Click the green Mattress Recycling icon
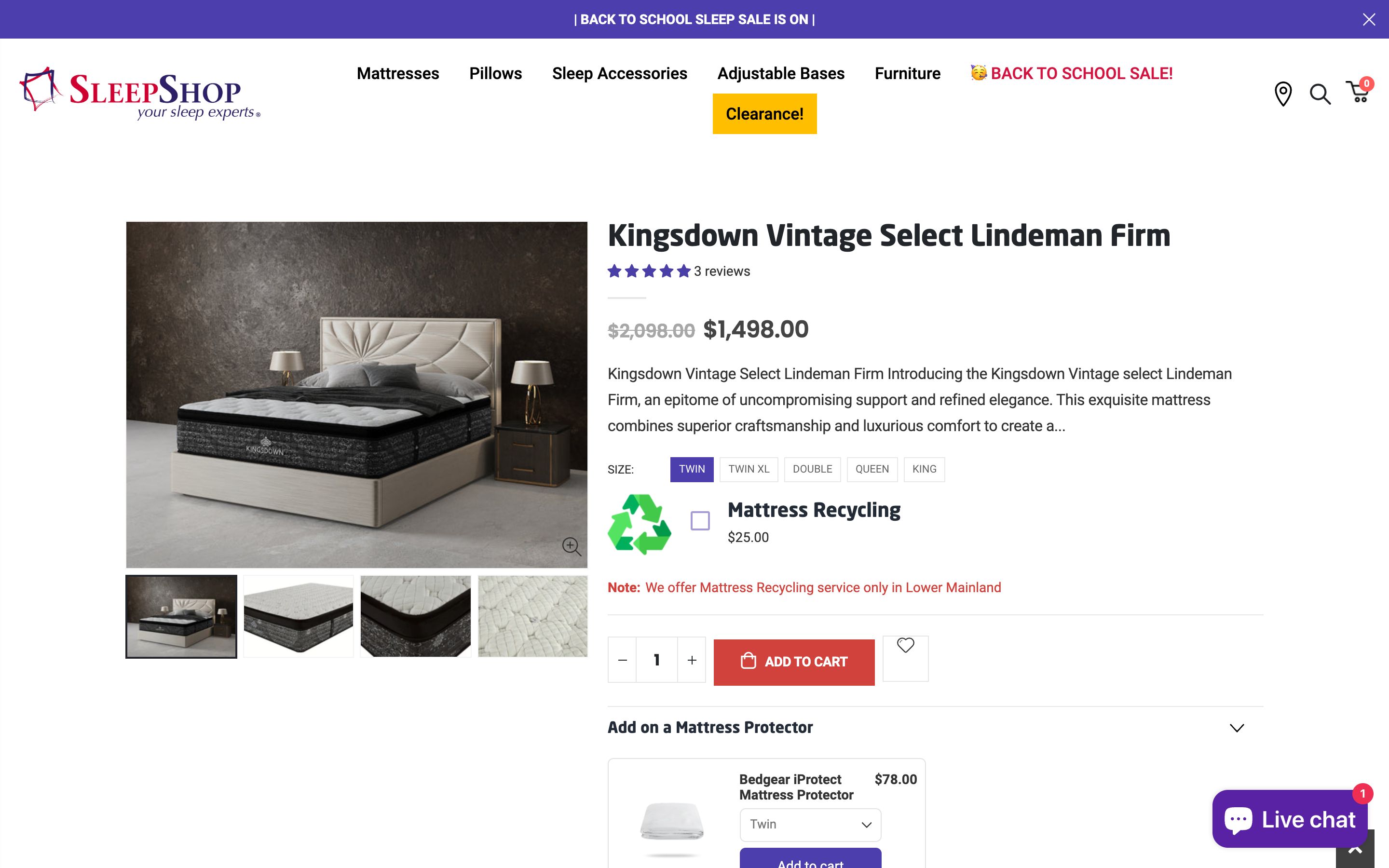Screen dimensions: 1389x868 tap(640, 521)
